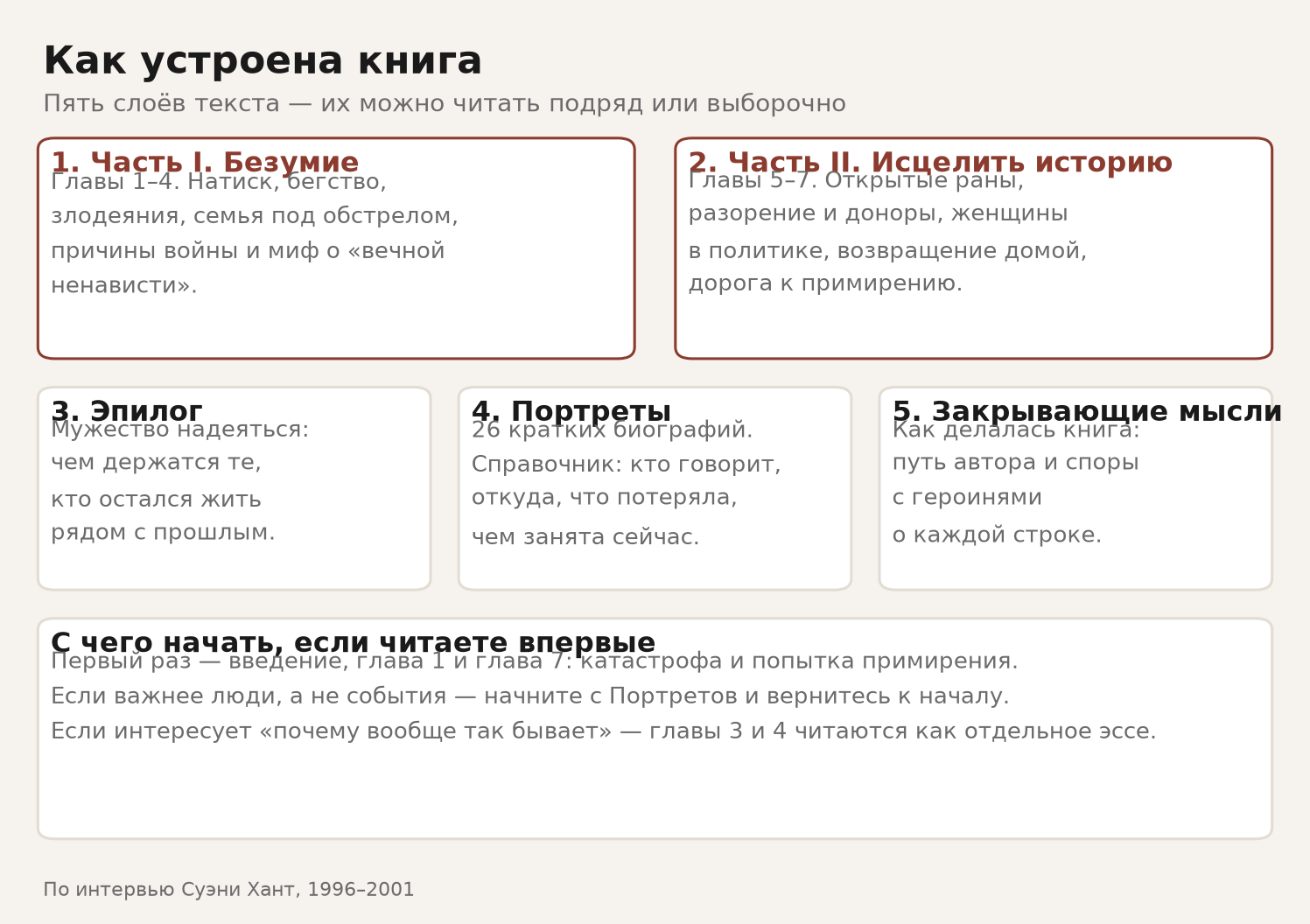
Task: Click the title «Как устроена книга»
Action: [263, 62]
